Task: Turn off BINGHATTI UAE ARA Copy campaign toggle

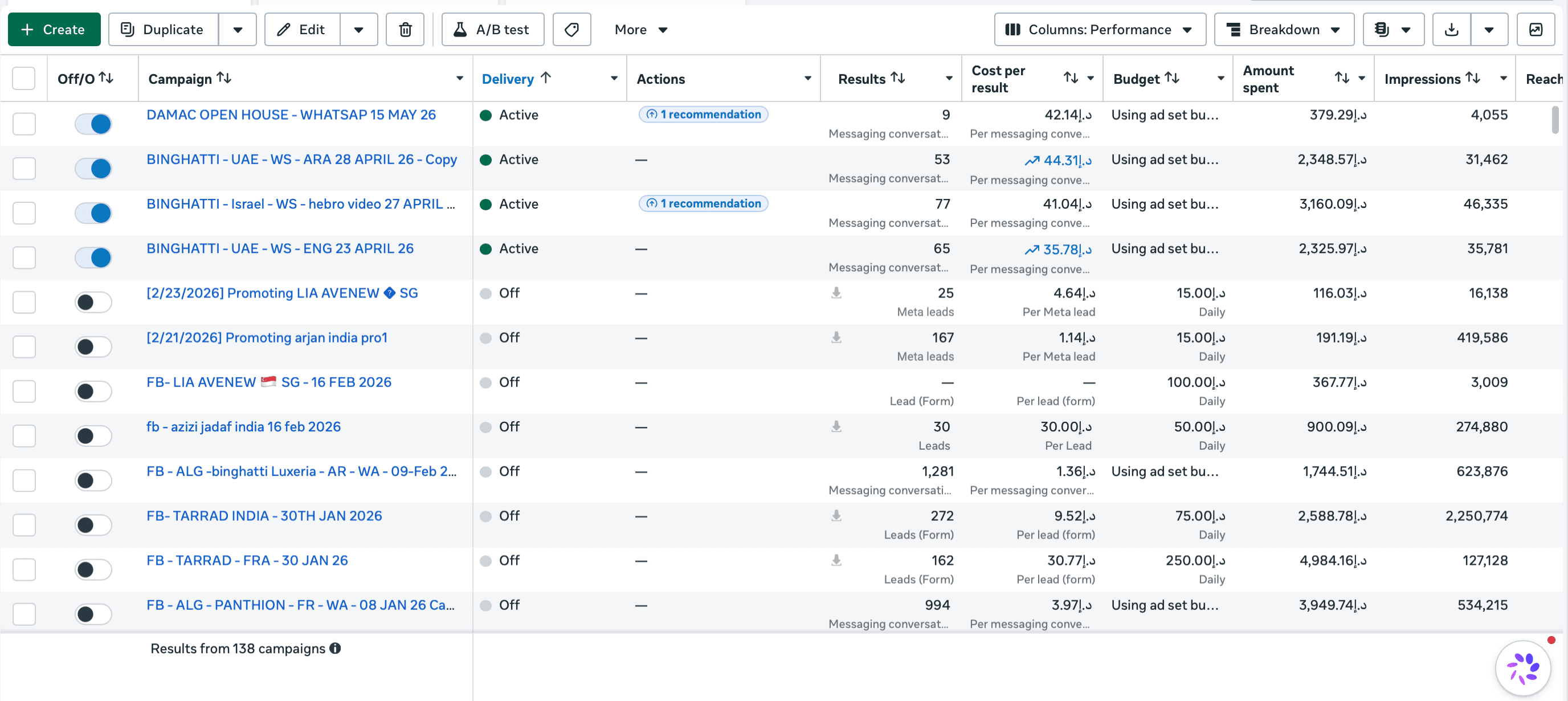Action: tap(93, 168)
